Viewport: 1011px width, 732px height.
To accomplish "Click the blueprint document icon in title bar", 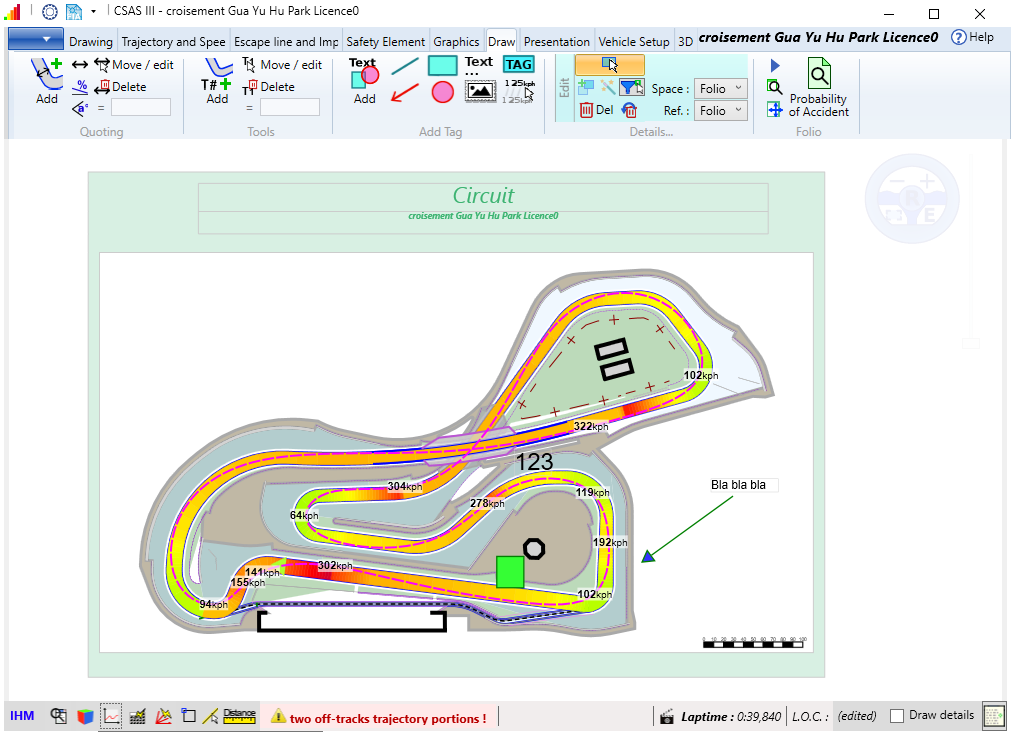I will tap(74, 12).
